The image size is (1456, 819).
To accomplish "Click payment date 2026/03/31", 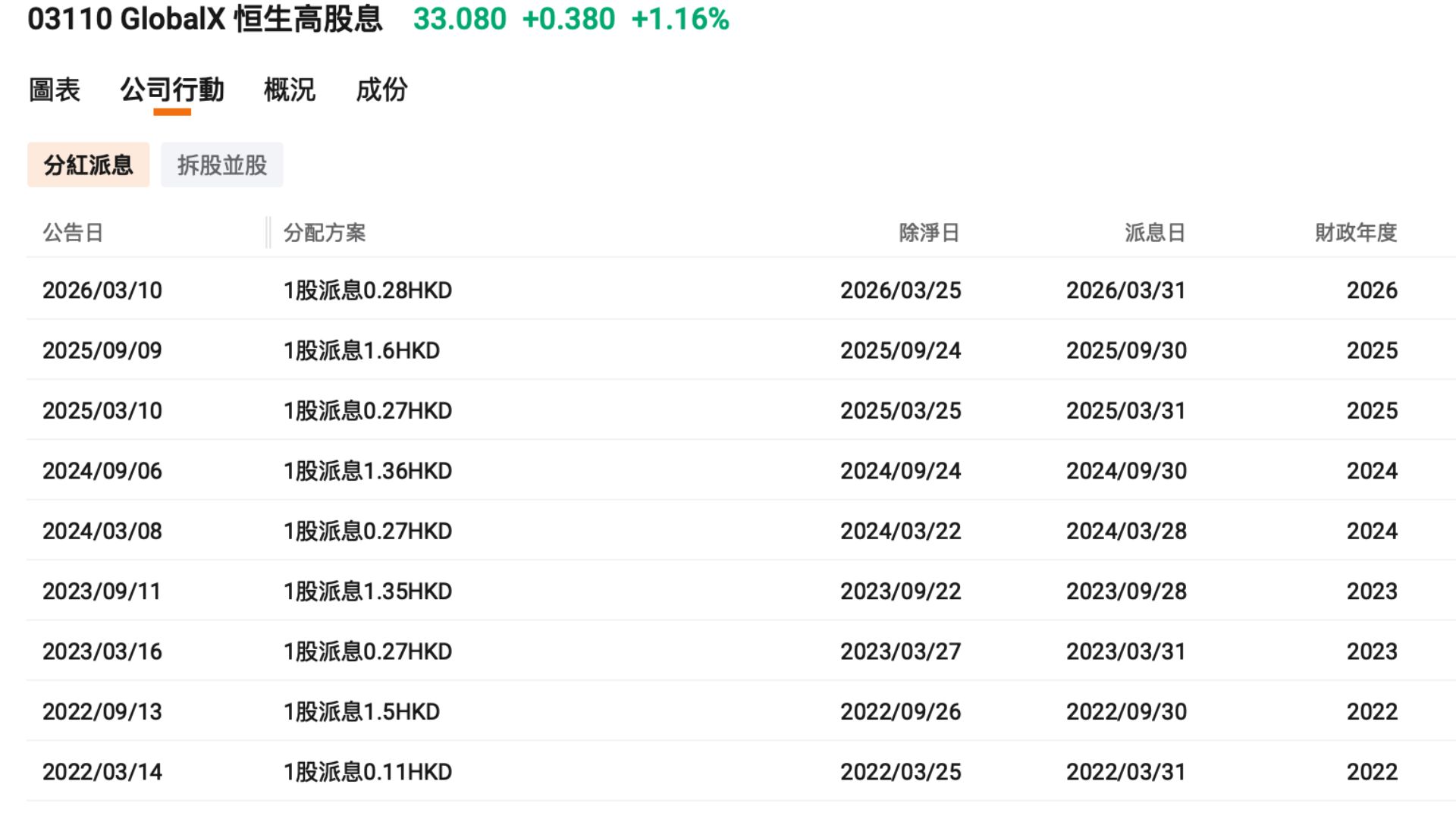I will coord(1126,290).
